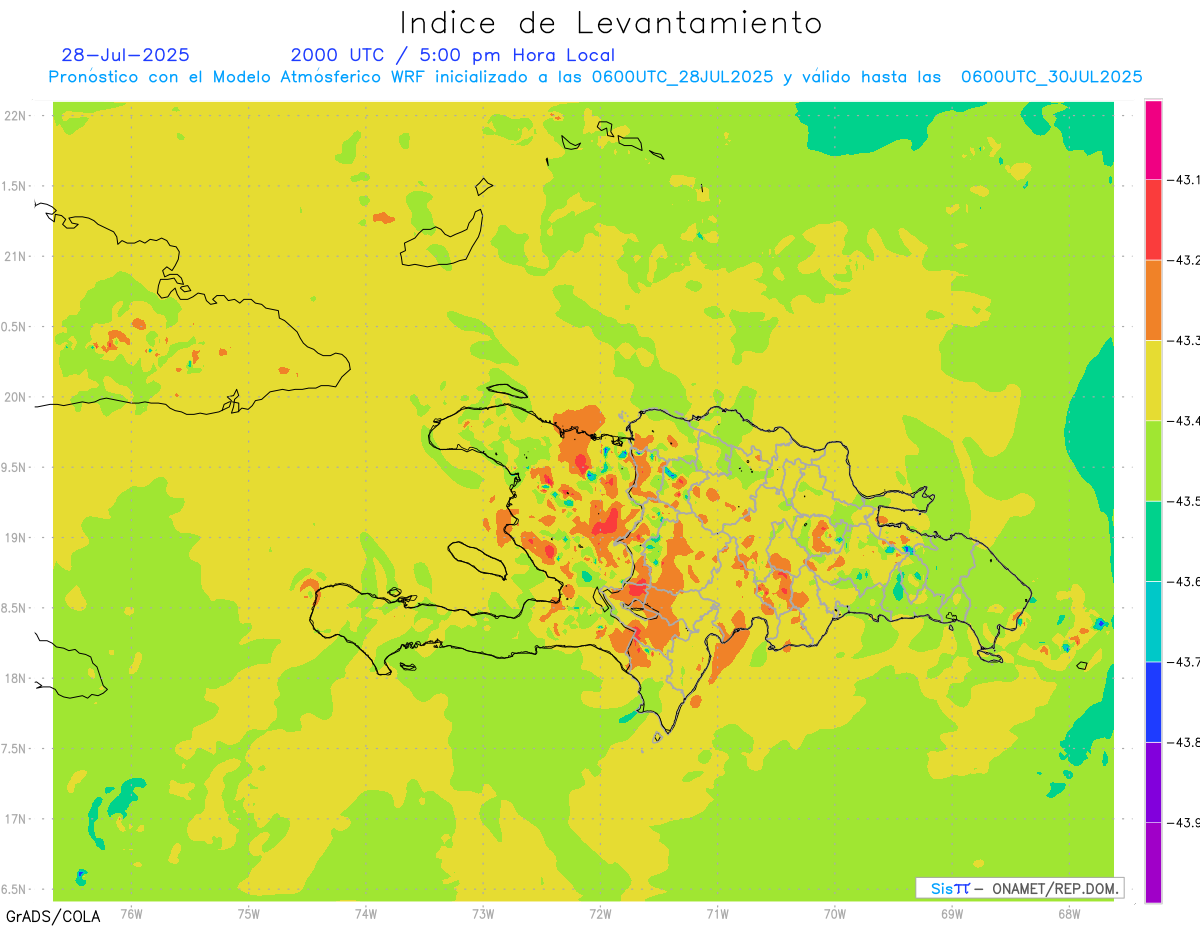Click the '0600UTC_28JUL2025' initialization time
Screen dimensions: 1200x927
683,77
